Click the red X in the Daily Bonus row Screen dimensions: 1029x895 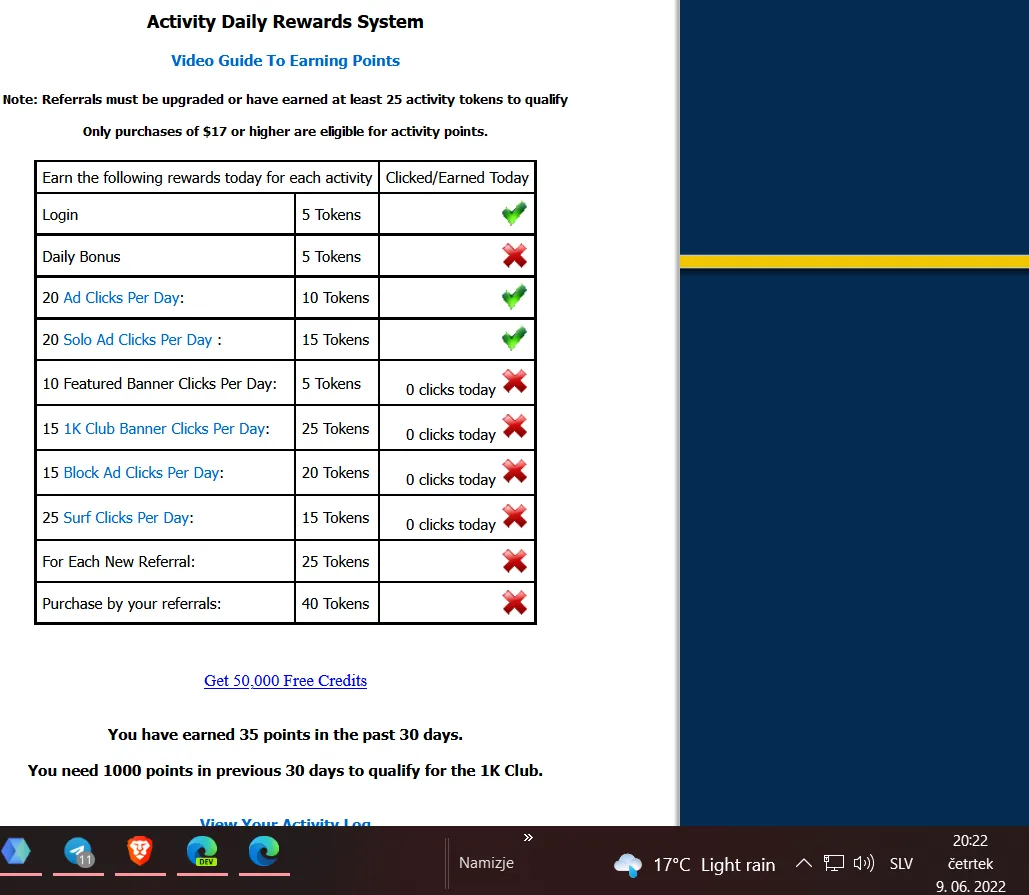pos(514,256)
